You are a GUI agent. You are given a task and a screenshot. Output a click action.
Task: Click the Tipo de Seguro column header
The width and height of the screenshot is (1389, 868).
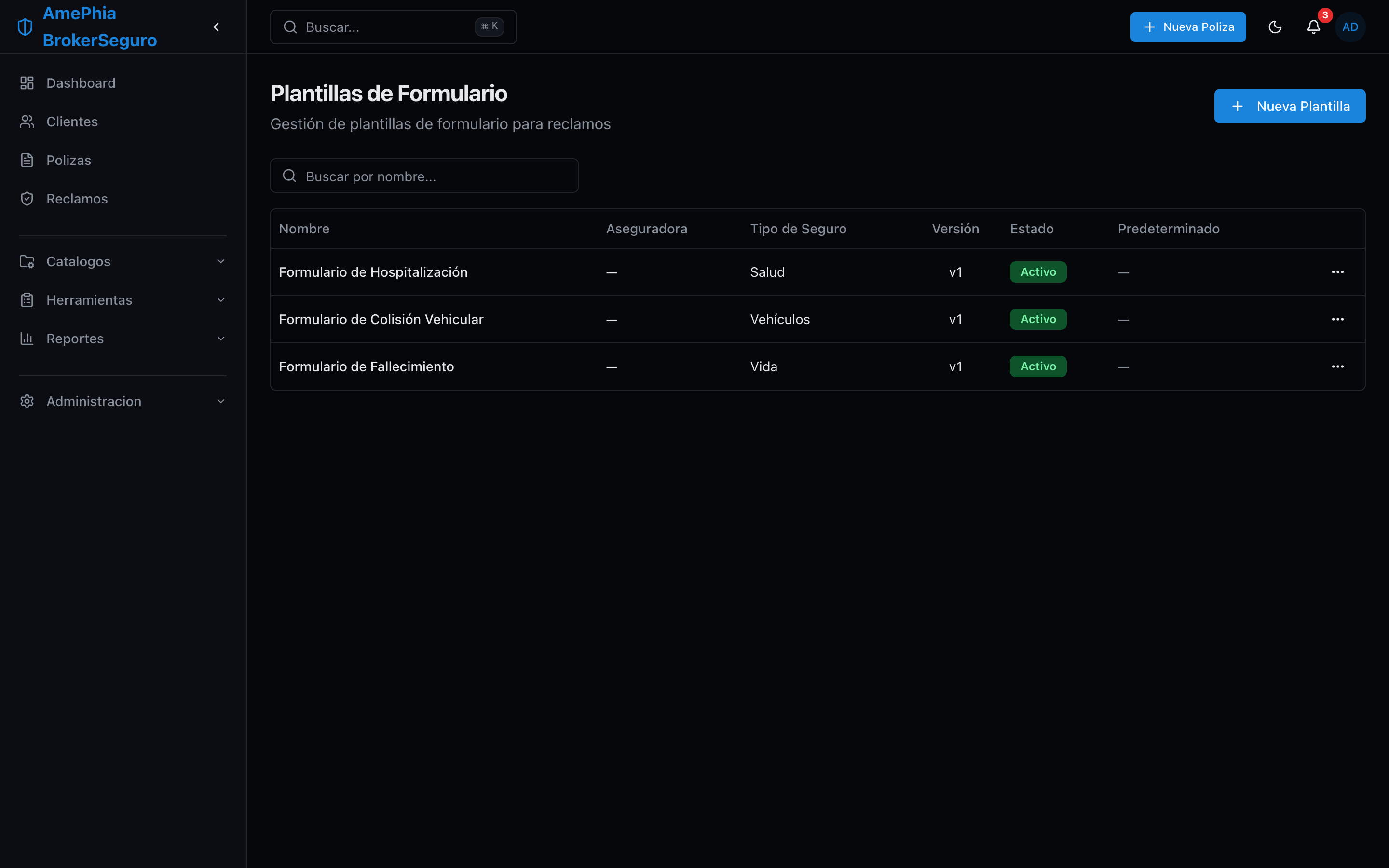[x=798, y=229]
